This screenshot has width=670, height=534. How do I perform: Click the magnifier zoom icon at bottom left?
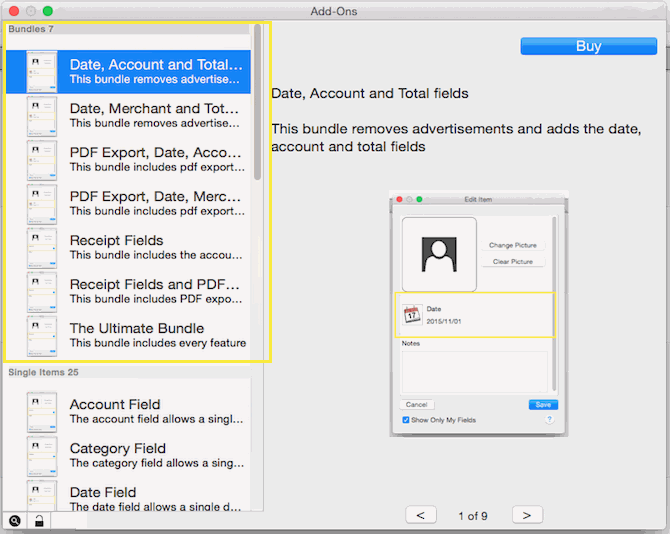[x=15, y=521]
